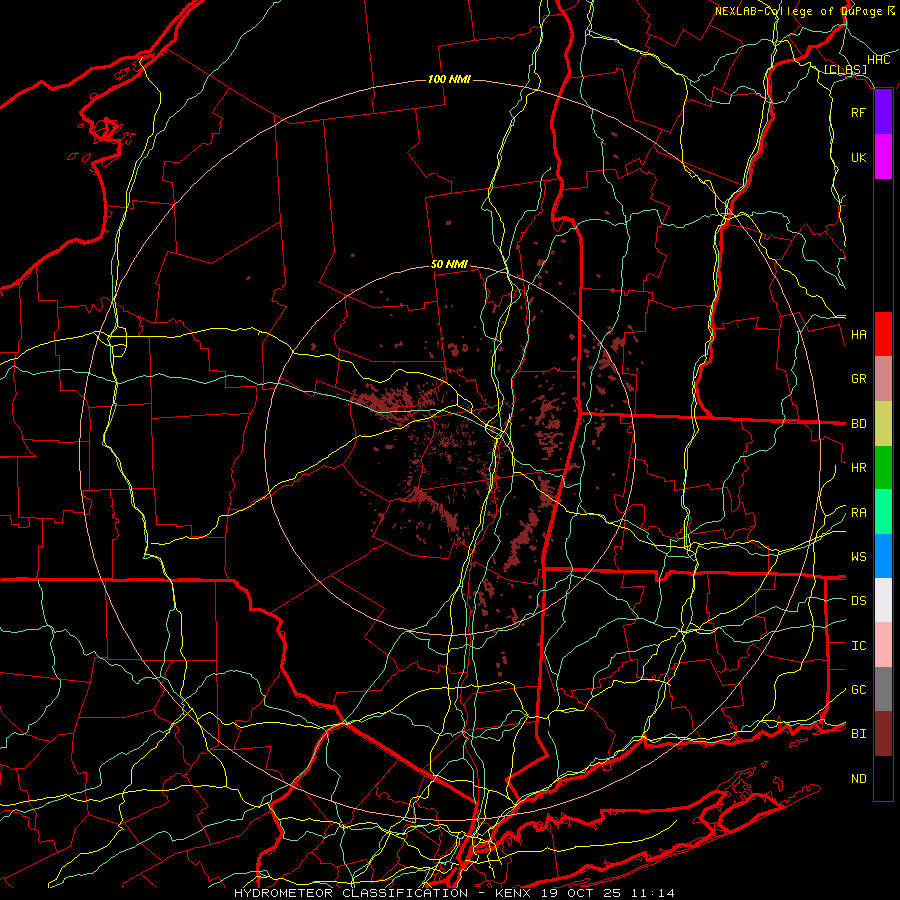Click the BD legend label
This screenshot has height=900, width=900.
click(x=859, y=424)
